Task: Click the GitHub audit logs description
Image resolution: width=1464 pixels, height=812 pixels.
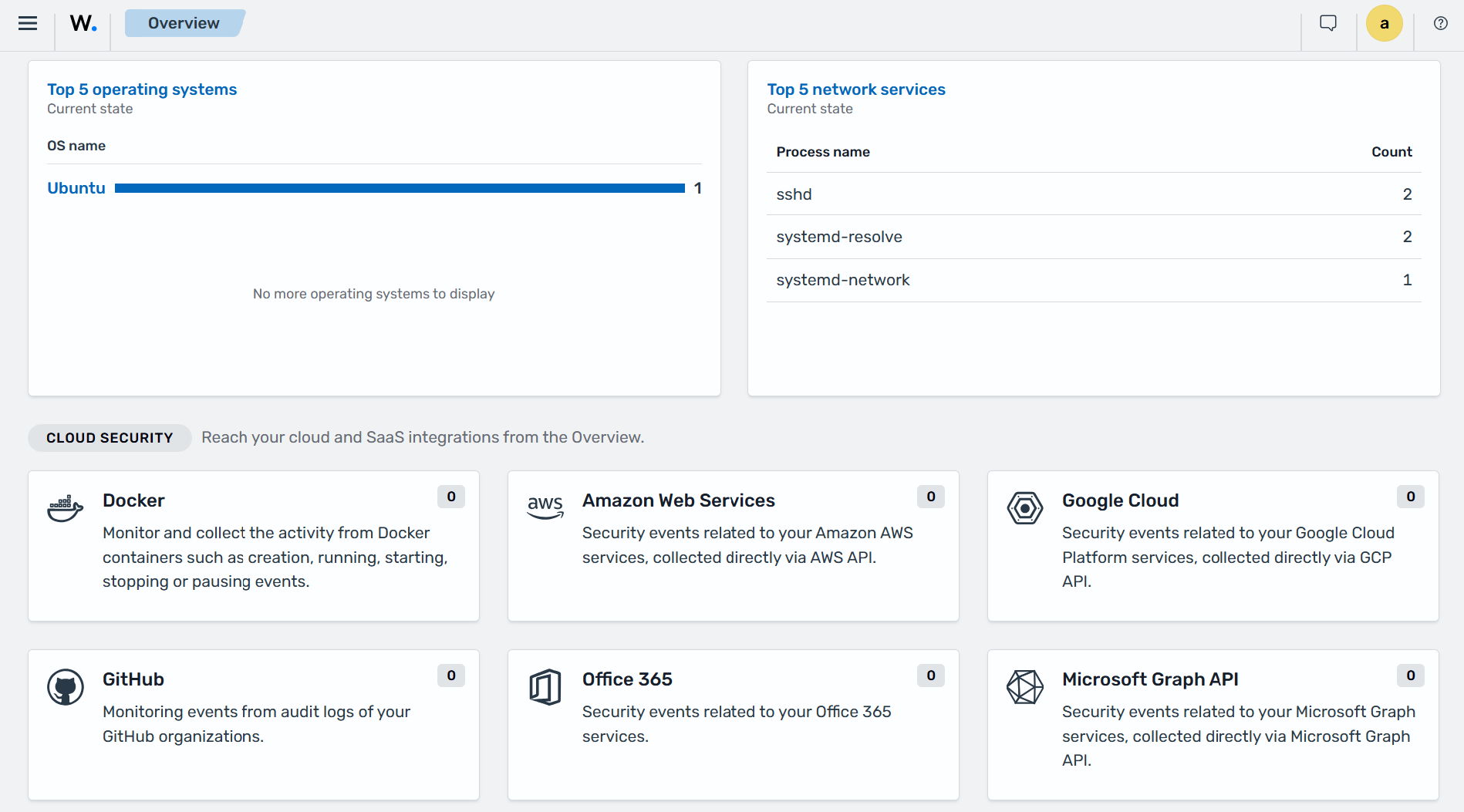Action: pyautogui.click(x=257, y=723)
